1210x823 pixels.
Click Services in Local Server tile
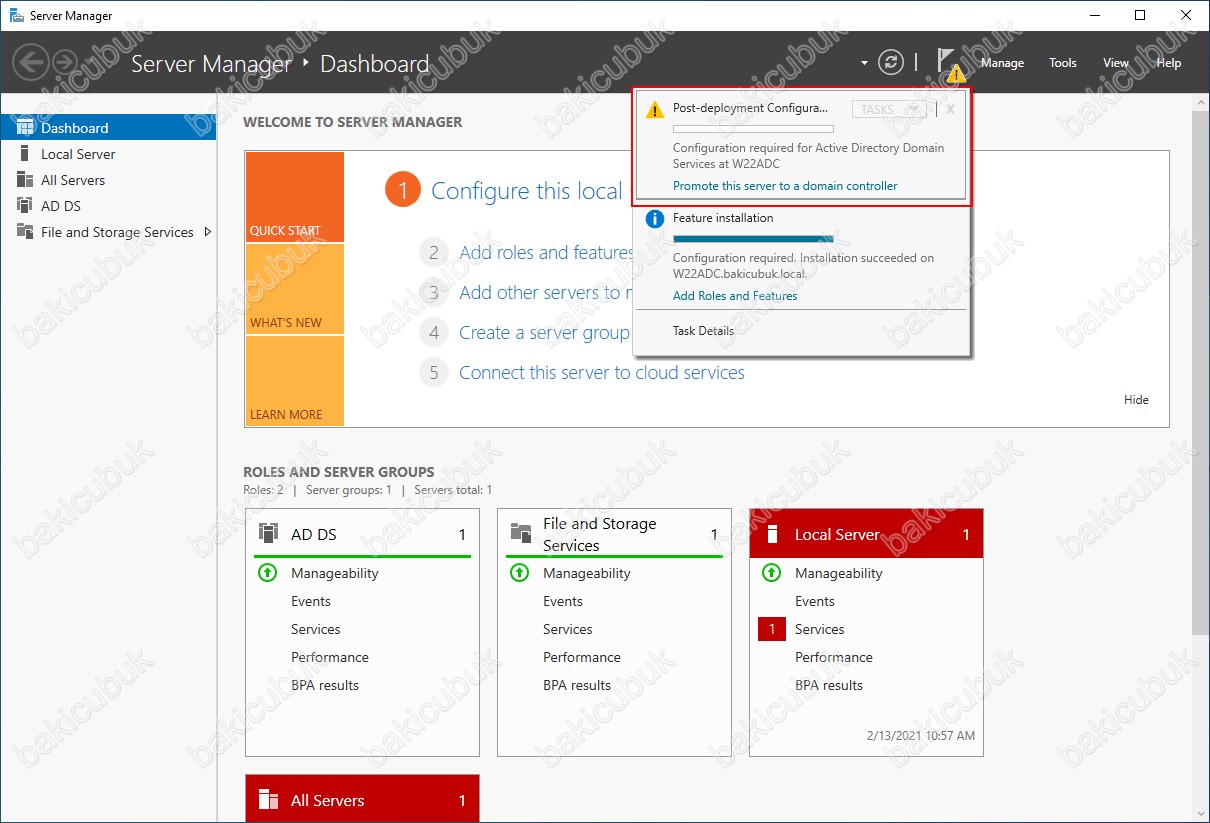(820, 629)
